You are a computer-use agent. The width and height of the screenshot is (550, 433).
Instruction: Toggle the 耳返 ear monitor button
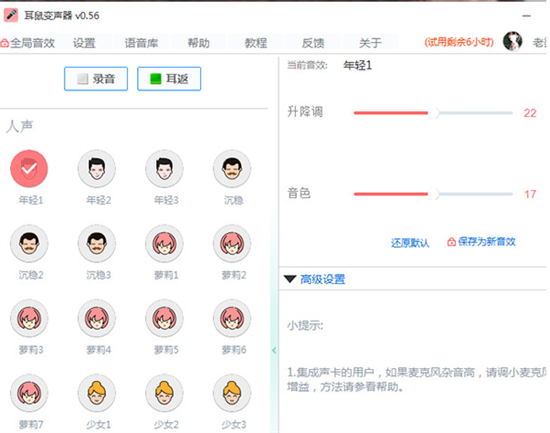click(x=169, y=79)
